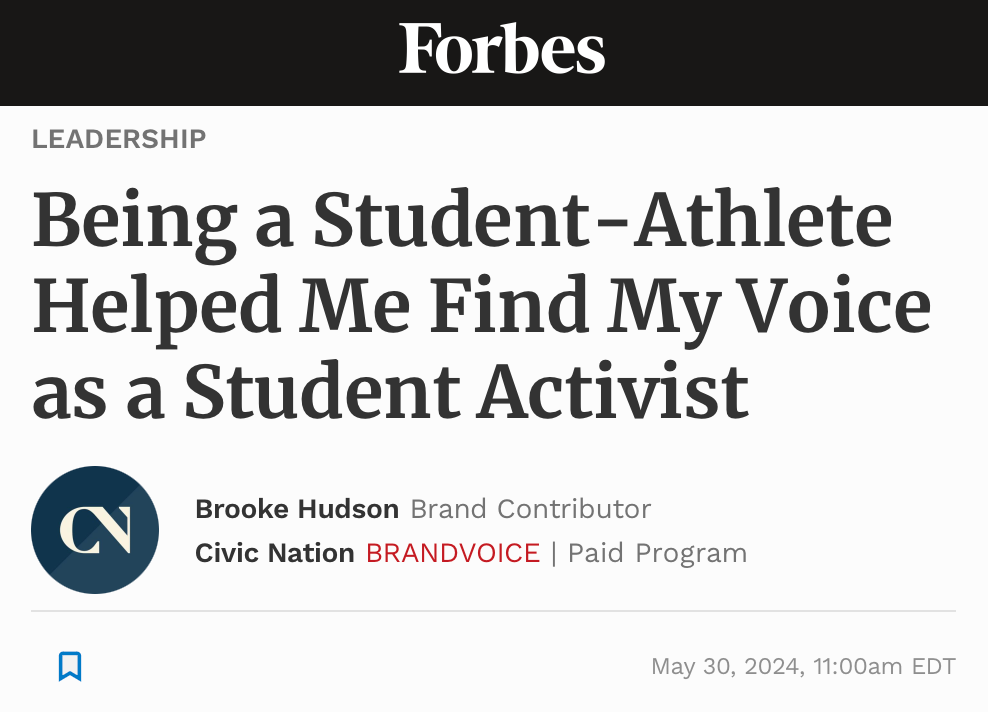Select the Paid Program label
Screen dimensions: 988x712
click(x=657, y=553)
